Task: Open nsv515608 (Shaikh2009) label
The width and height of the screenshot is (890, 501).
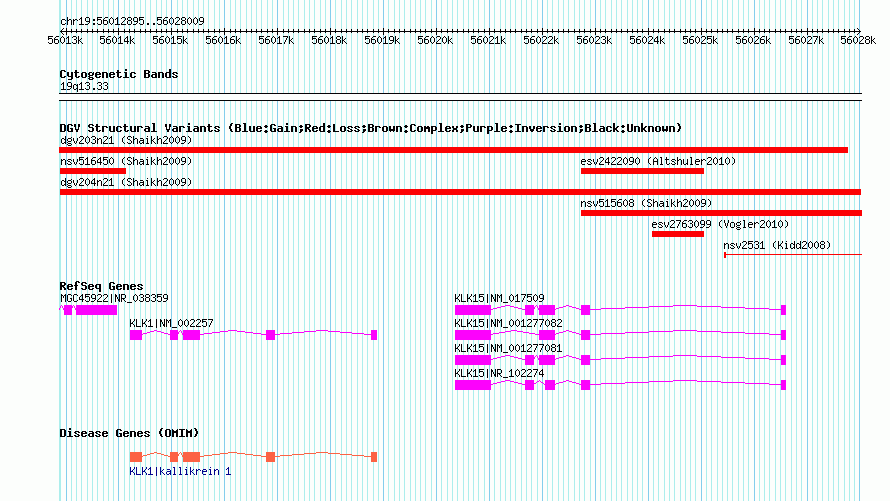Action: [x=646, y=203]
